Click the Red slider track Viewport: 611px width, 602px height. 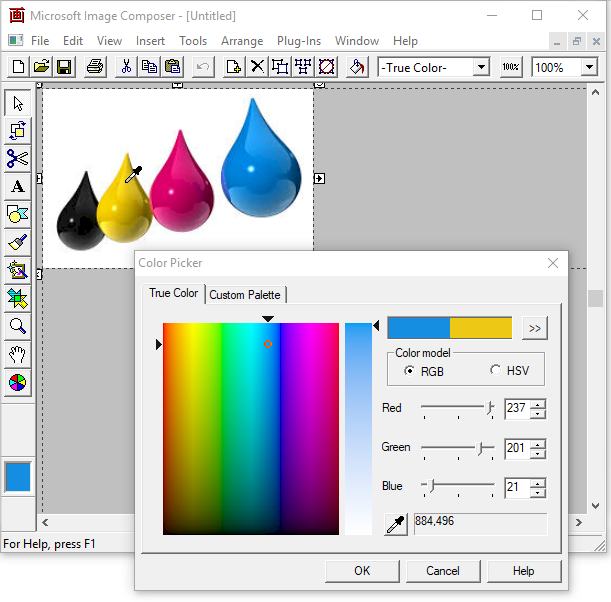(456, 408)
